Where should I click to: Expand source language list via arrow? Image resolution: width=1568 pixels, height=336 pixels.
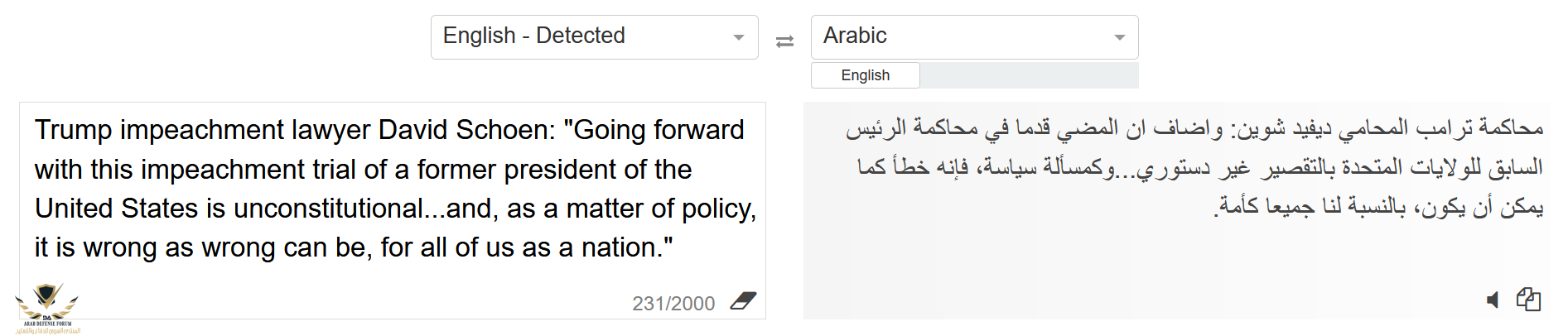pos(739,37)
